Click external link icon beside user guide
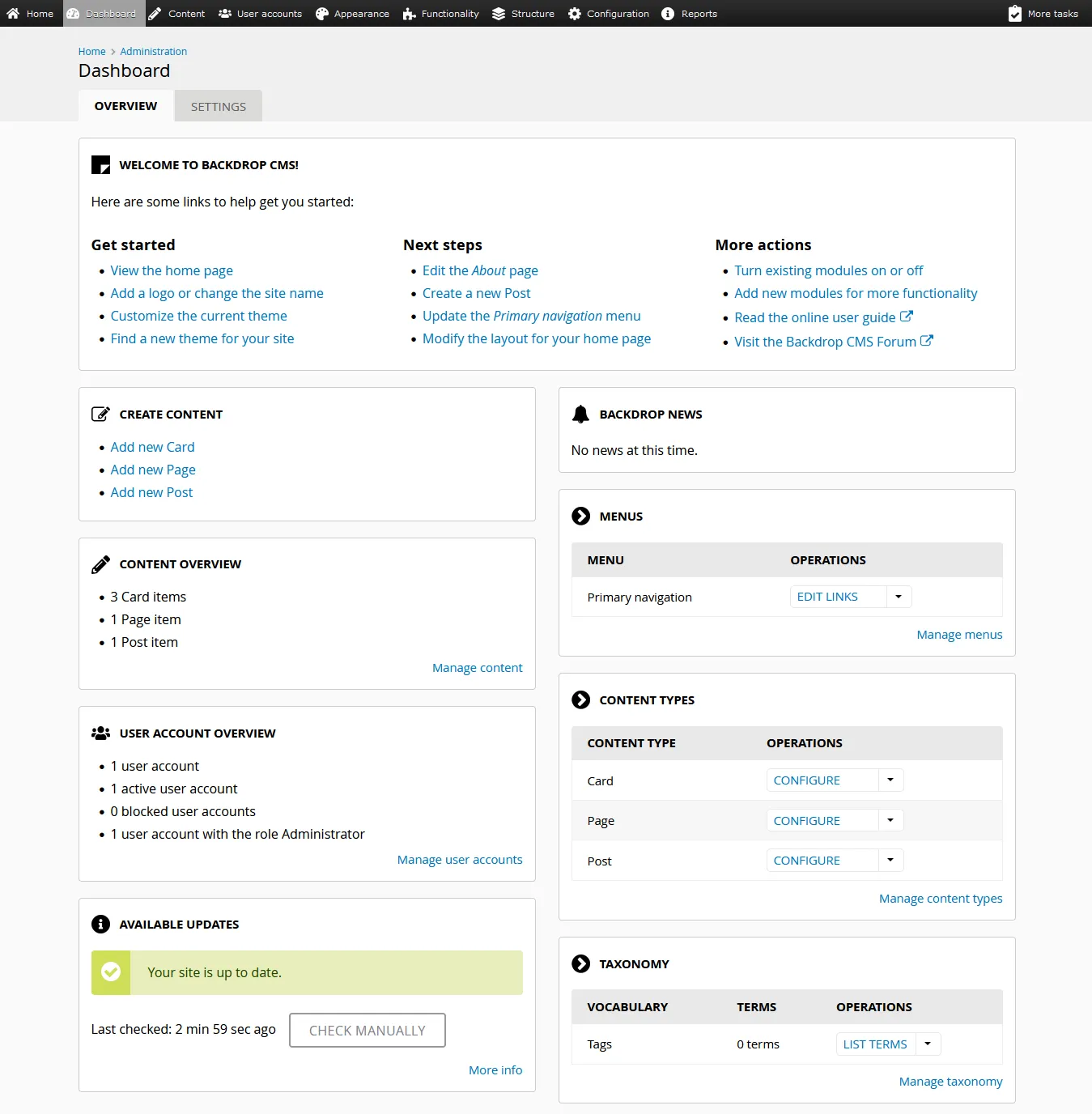The height and width of the screenshot is (1114, 1092). tap(907, 317)
